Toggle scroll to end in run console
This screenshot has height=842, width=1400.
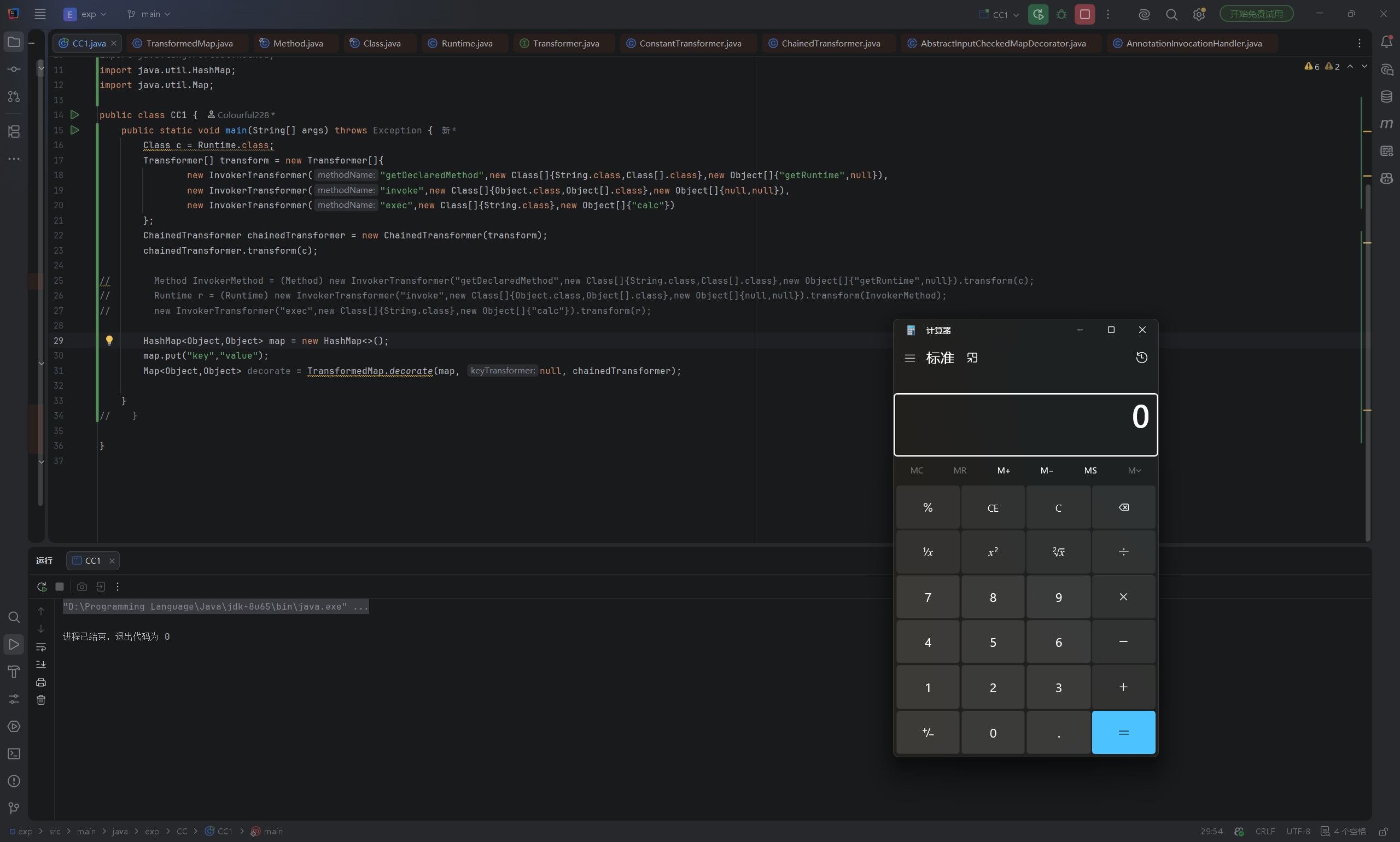click(41, 664)
